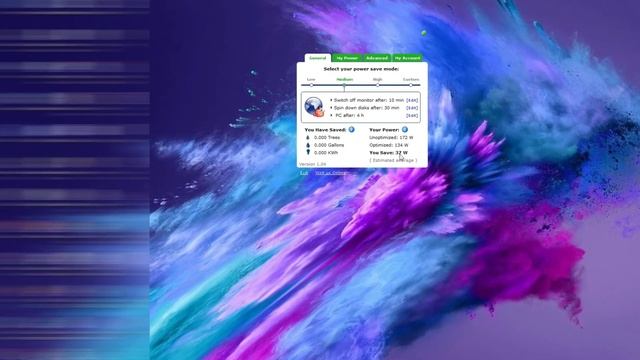Select the Medium power save stop

pyautogui.click(x=344, y=85)
